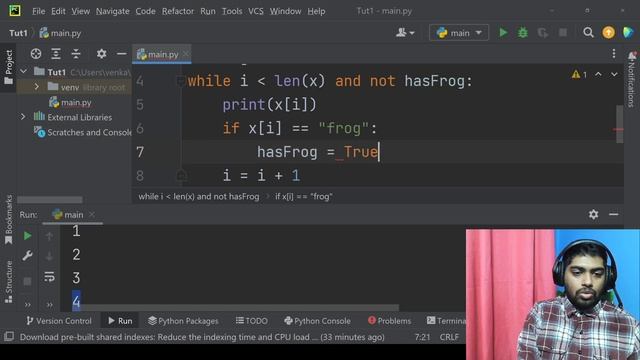This screenshot has height=360, width=640.
Task: Open the Notifications sidebar
Action: 631,80
